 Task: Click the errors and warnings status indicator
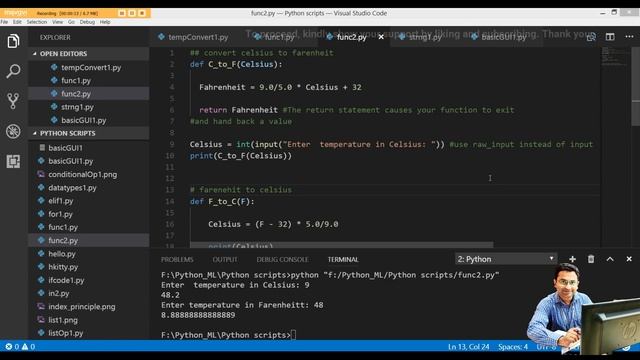(20, 347)
